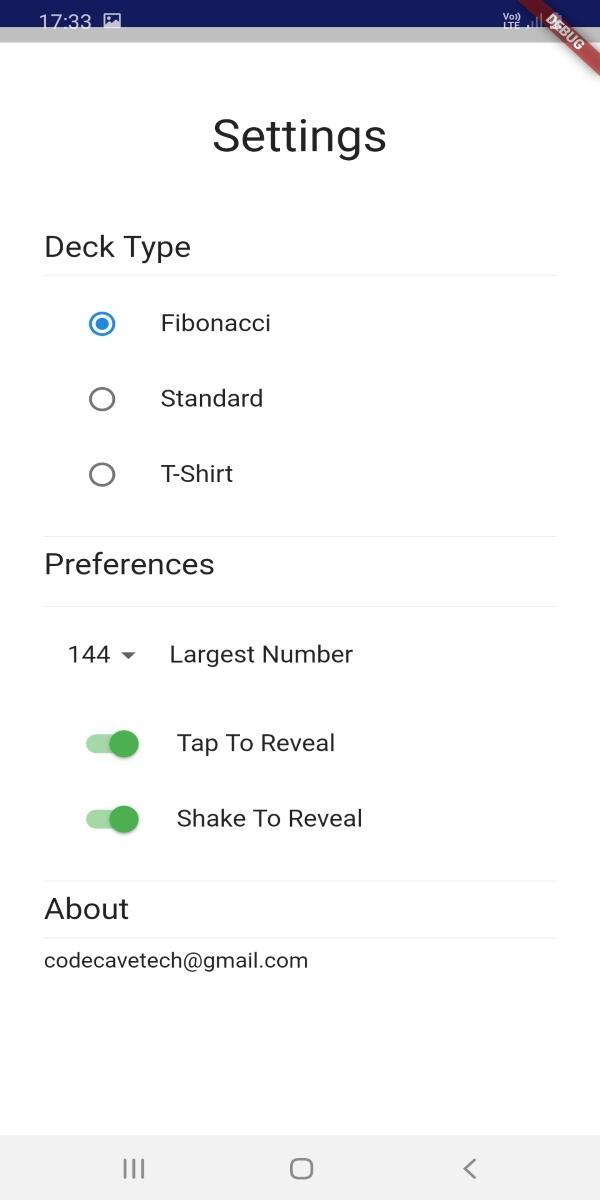Tap the Android back navigation icon

pyautogui.click(x=469, y=1168)
